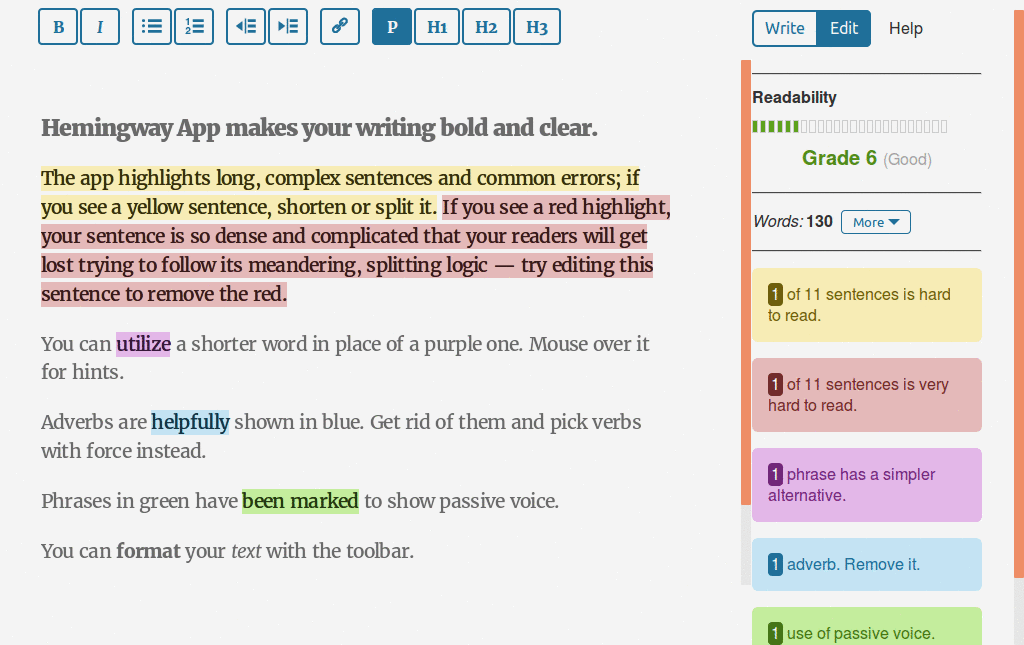Increase indent using the indent icon
The width and height of the screenshot is (1024, 645).
pos(288,26)
